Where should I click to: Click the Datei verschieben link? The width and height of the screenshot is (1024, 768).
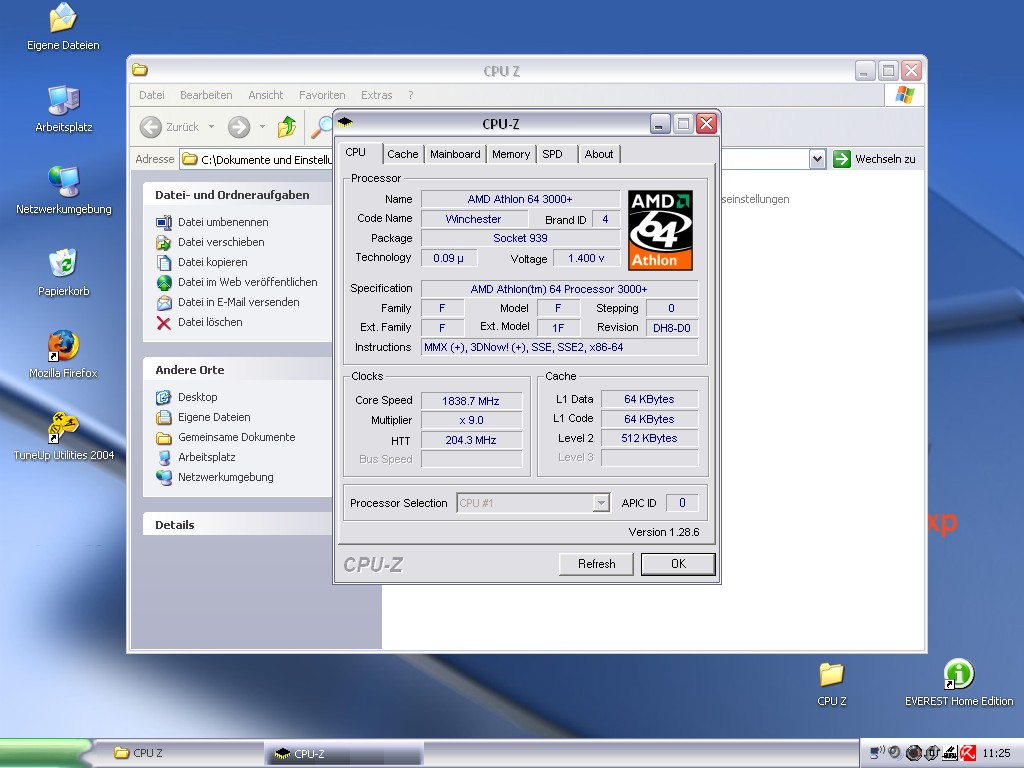tap(221, 242)
